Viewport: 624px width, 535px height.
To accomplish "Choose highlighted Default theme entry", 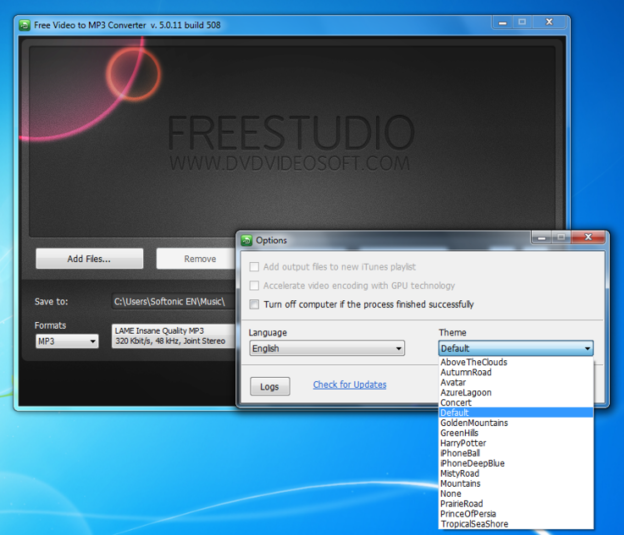I will click(x=516, y=413).
